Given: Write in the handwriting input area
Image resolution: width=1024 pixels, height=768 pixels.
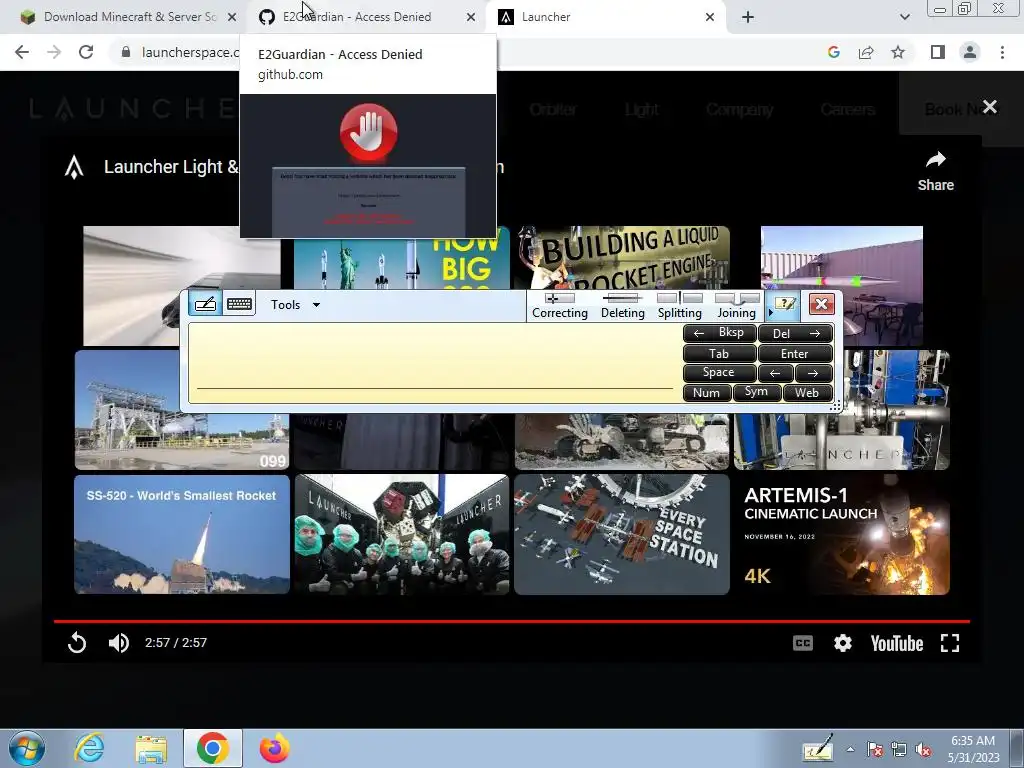Looking at the screenshot, I should [434, 363].
